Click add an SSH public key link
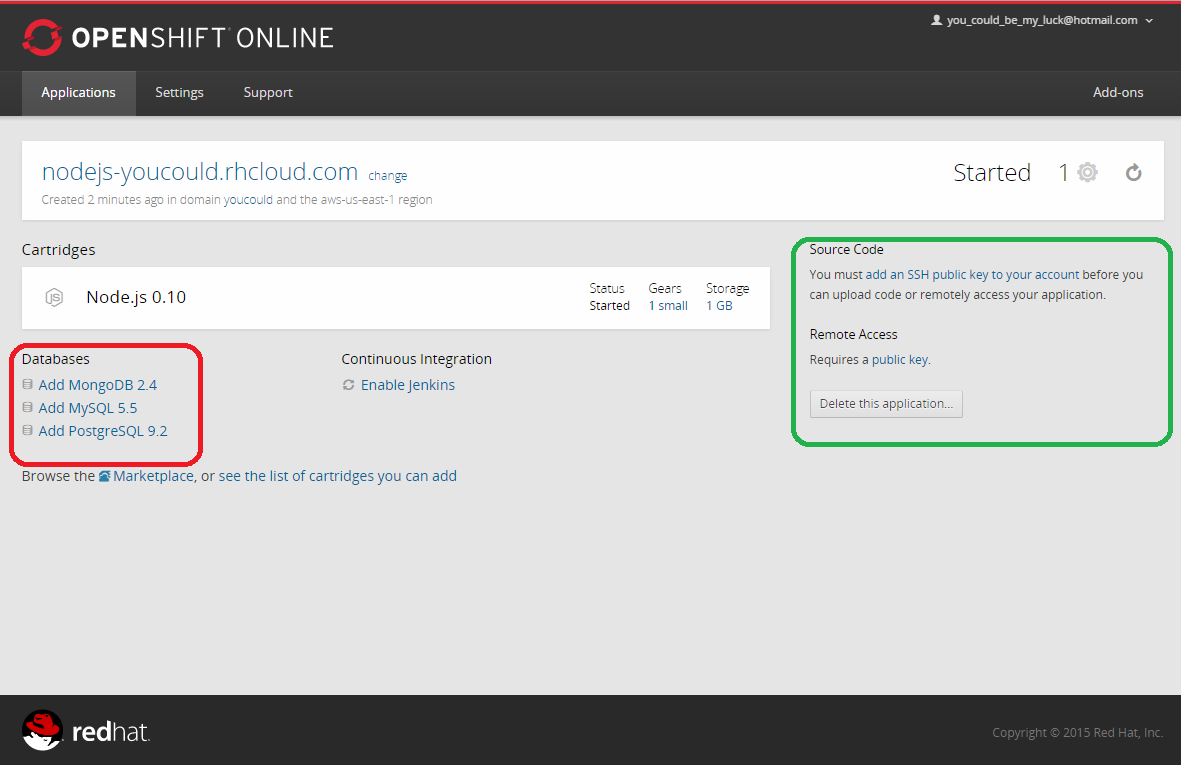This screenshot has width=1181, height=765. tap(972, 275)
